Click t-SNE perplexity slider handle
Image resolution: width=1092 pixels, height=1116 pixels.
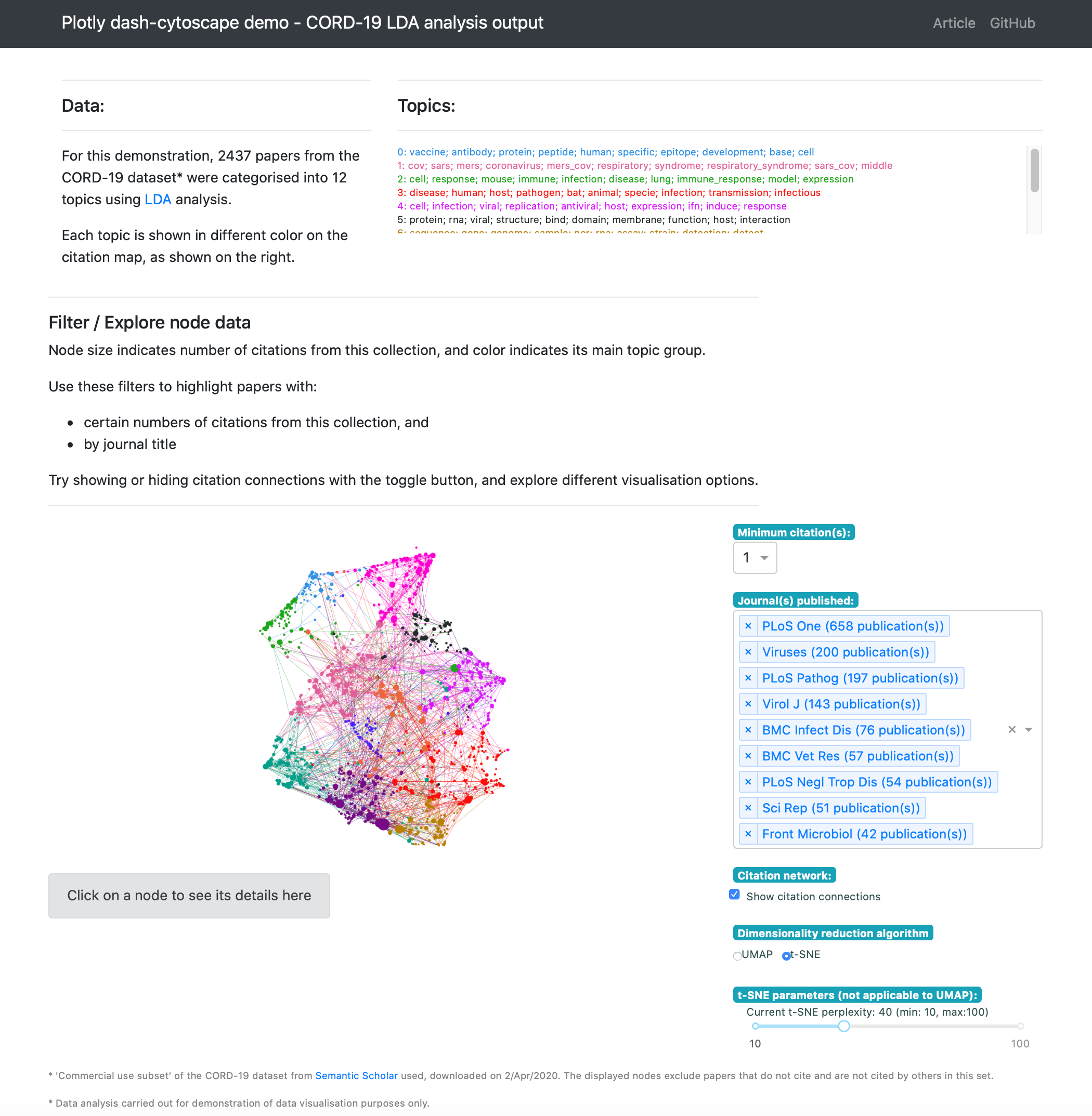[x=843, y=1026]
